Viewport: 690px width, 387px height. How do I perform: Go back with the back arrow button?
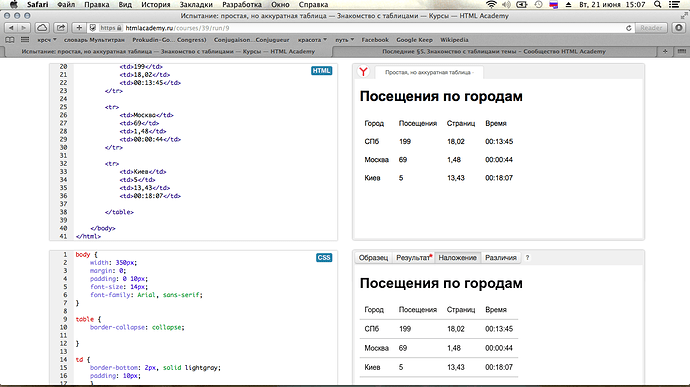coord(11,28)
